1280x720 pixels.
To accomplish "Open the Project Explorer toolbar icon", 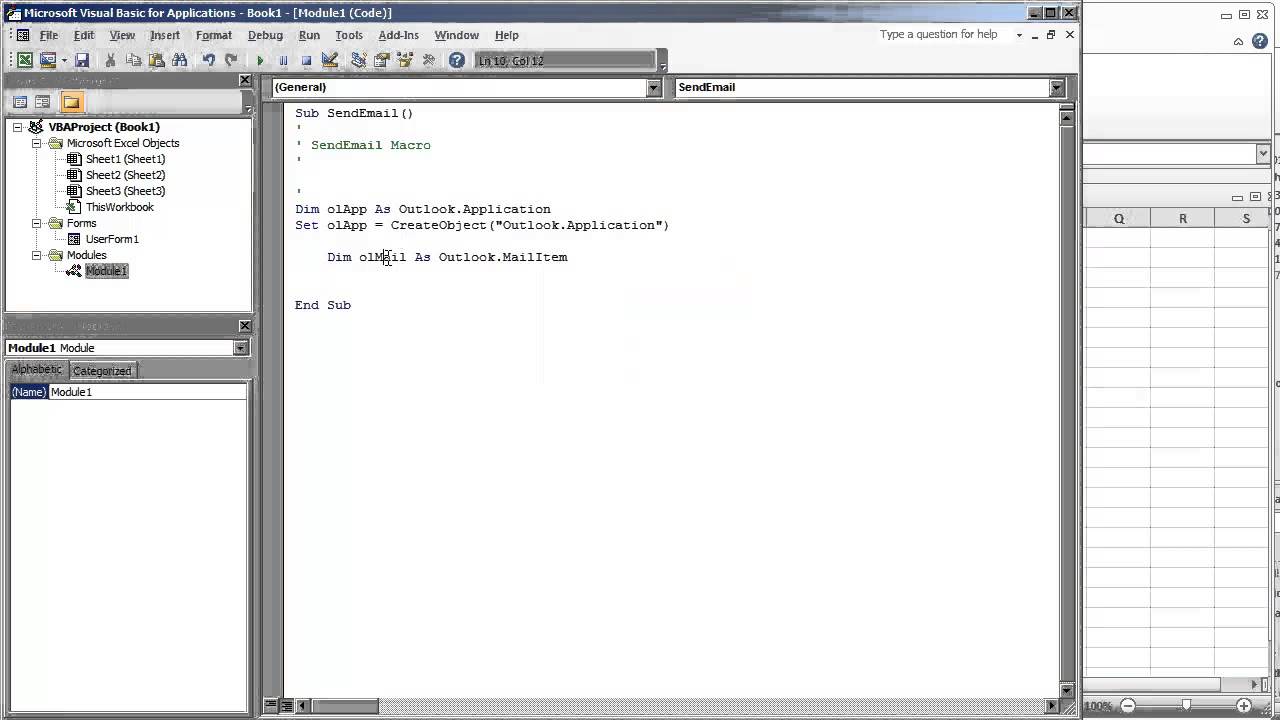I will (x=358, y=61).
